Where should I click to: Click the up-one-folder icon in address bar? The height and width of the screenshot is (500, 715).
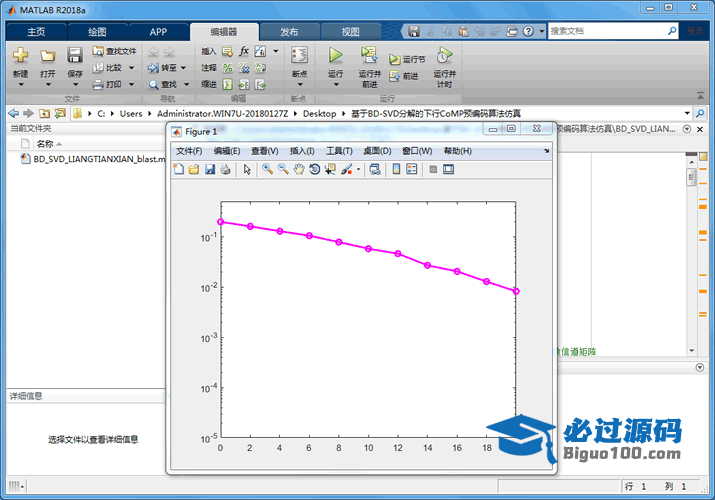point(44,113)
